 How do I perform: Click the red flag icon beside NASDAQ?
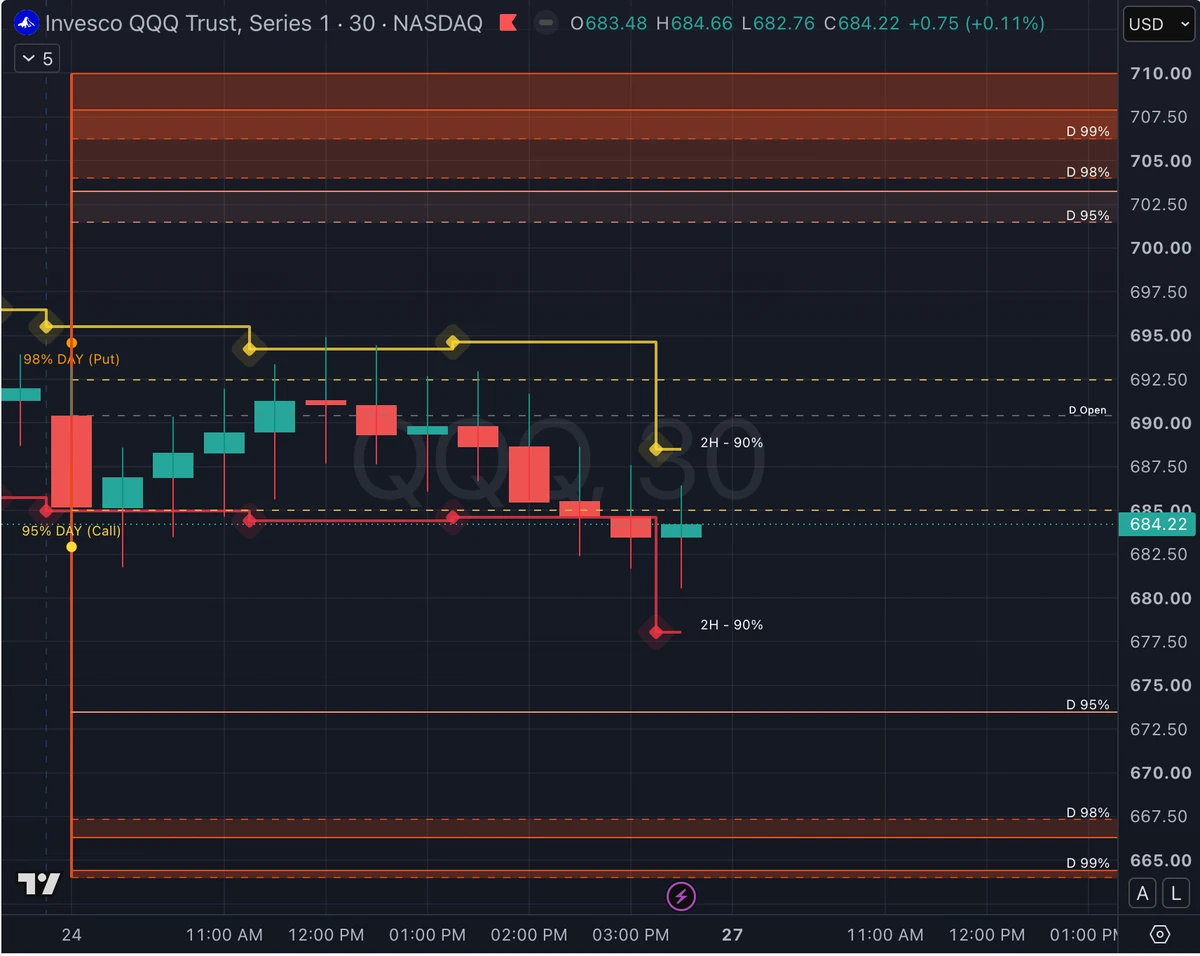coord(508,22)
